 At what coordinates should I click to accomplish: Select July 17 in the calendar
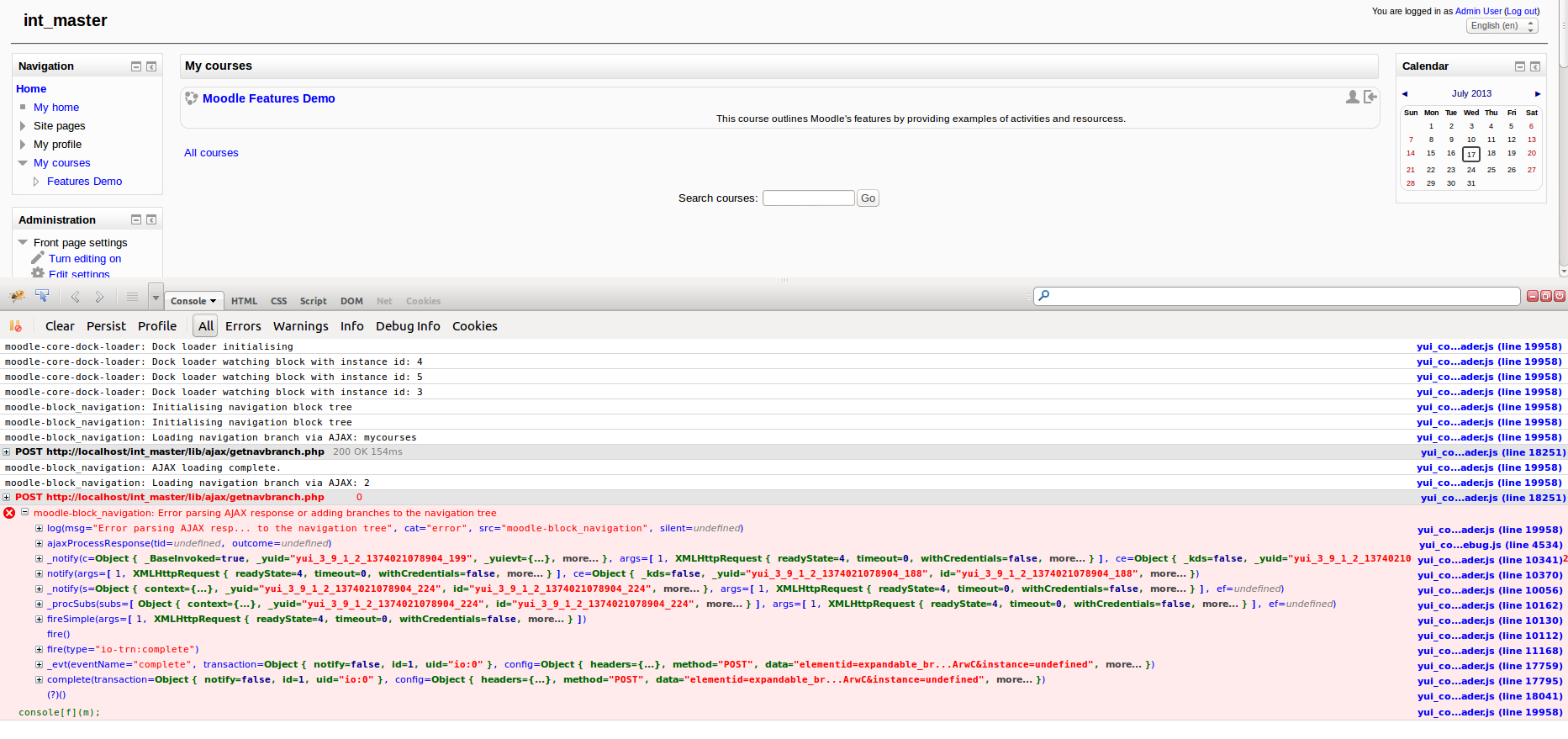1471,154
